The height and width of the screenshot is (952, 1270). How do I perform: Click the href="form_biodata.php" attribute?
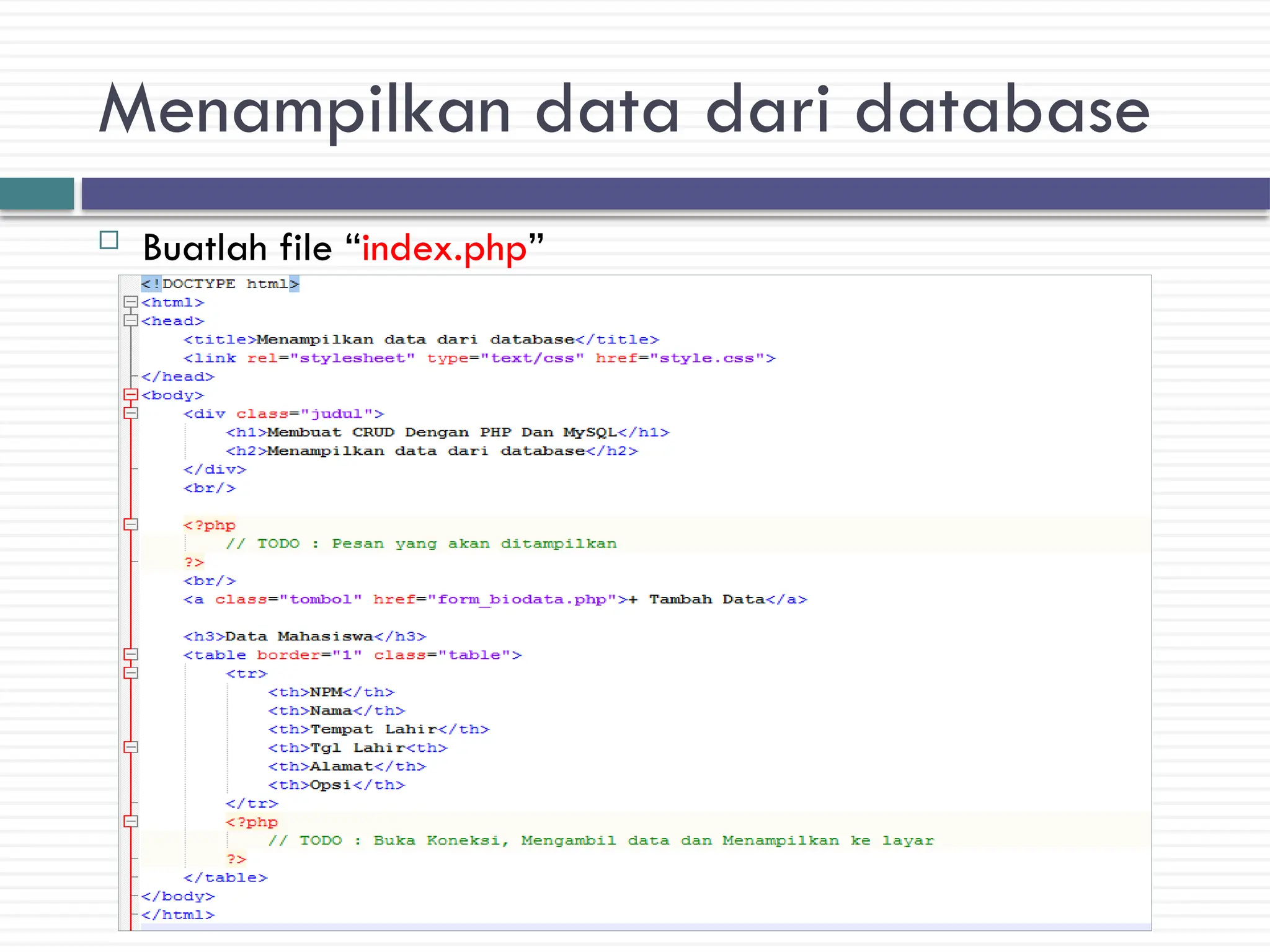[495, 599]
